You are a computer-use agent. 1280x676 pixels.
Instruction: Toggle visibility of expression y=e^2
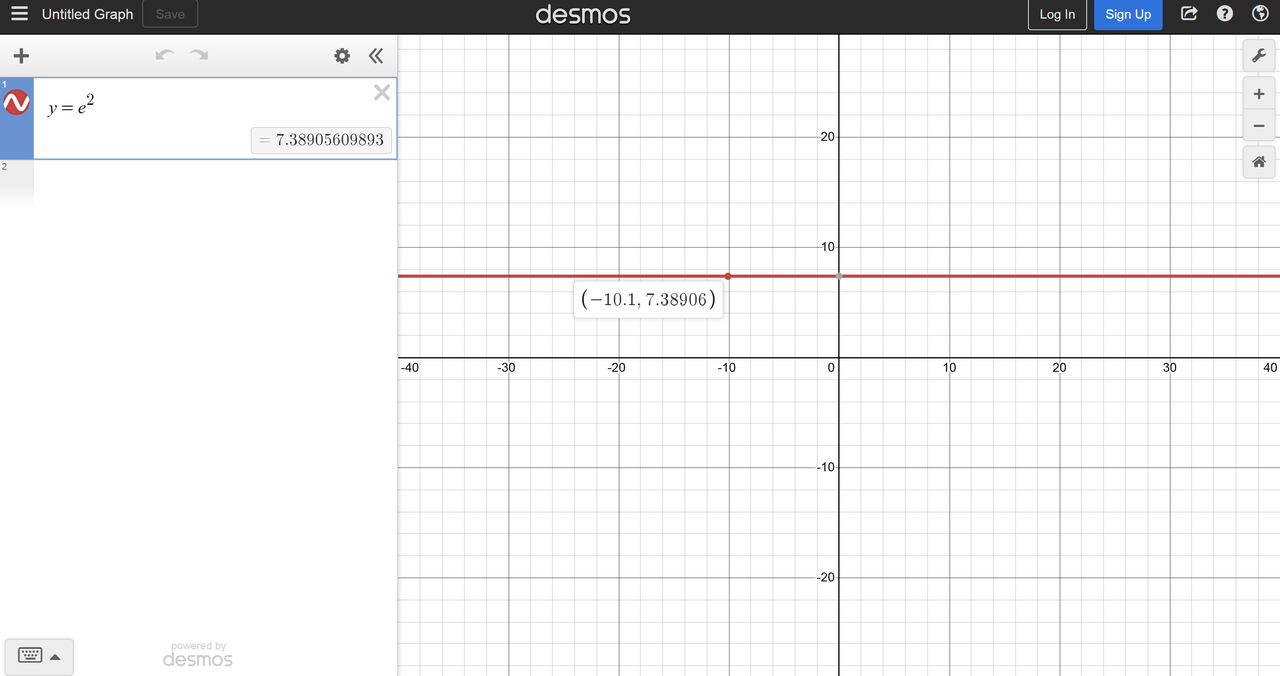coord(17,103)
